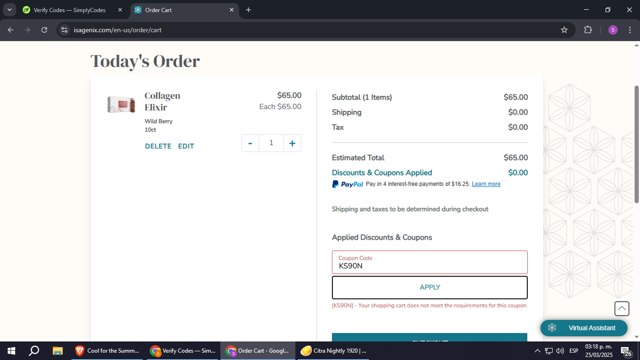The height and width of the screenshot is (360, 640).
Task: Delete Collagen Elixir from cart
Action: coord(158,146)
